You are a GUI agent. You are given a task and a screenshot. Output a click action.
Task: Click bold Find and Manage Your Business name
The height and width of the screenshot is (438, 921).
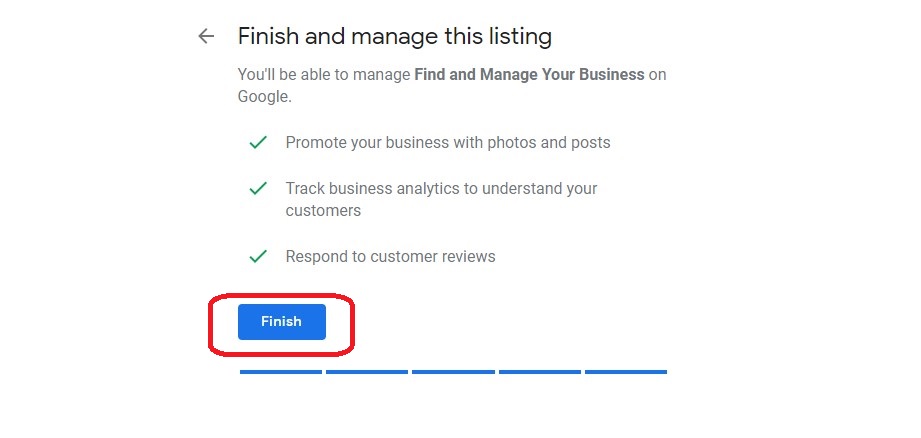[529, 75]
